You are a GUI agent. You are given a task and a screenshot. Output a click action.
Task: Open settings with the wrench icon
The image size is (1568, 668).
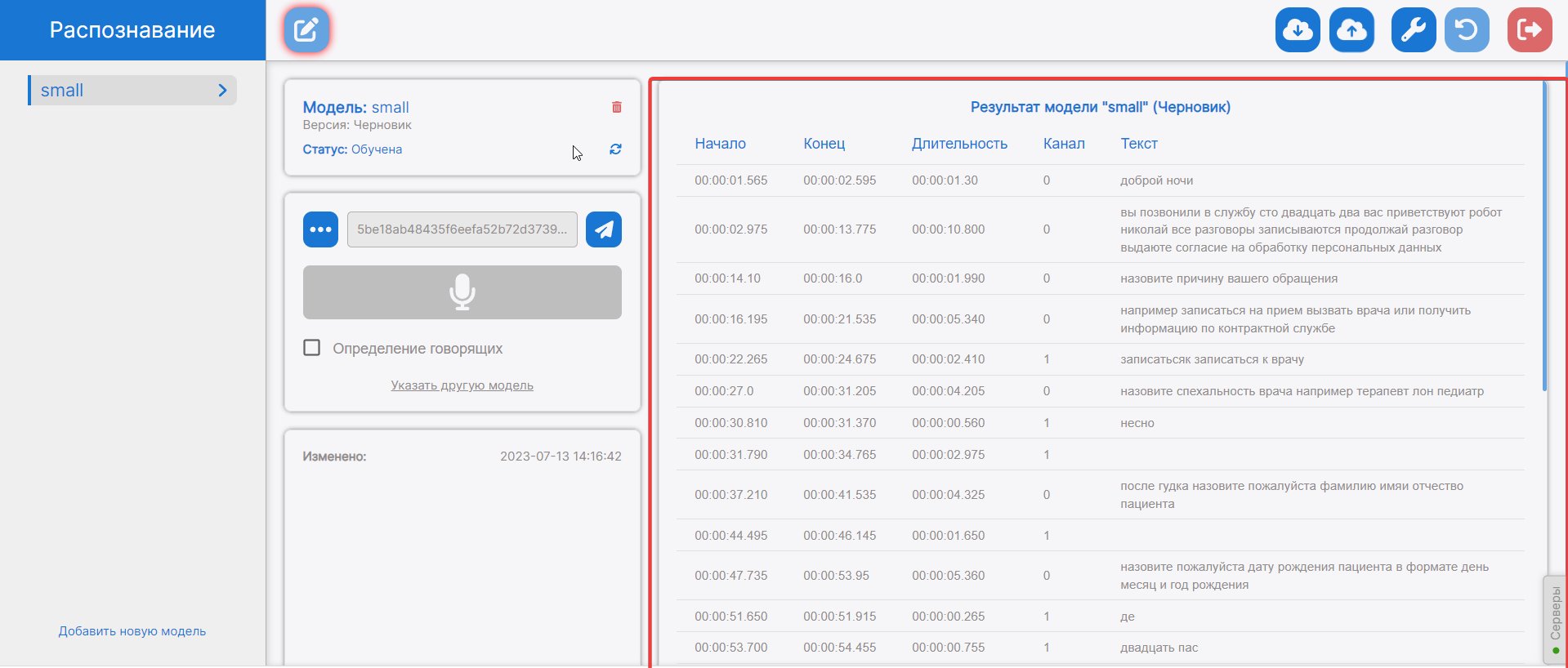point(1413,30)
